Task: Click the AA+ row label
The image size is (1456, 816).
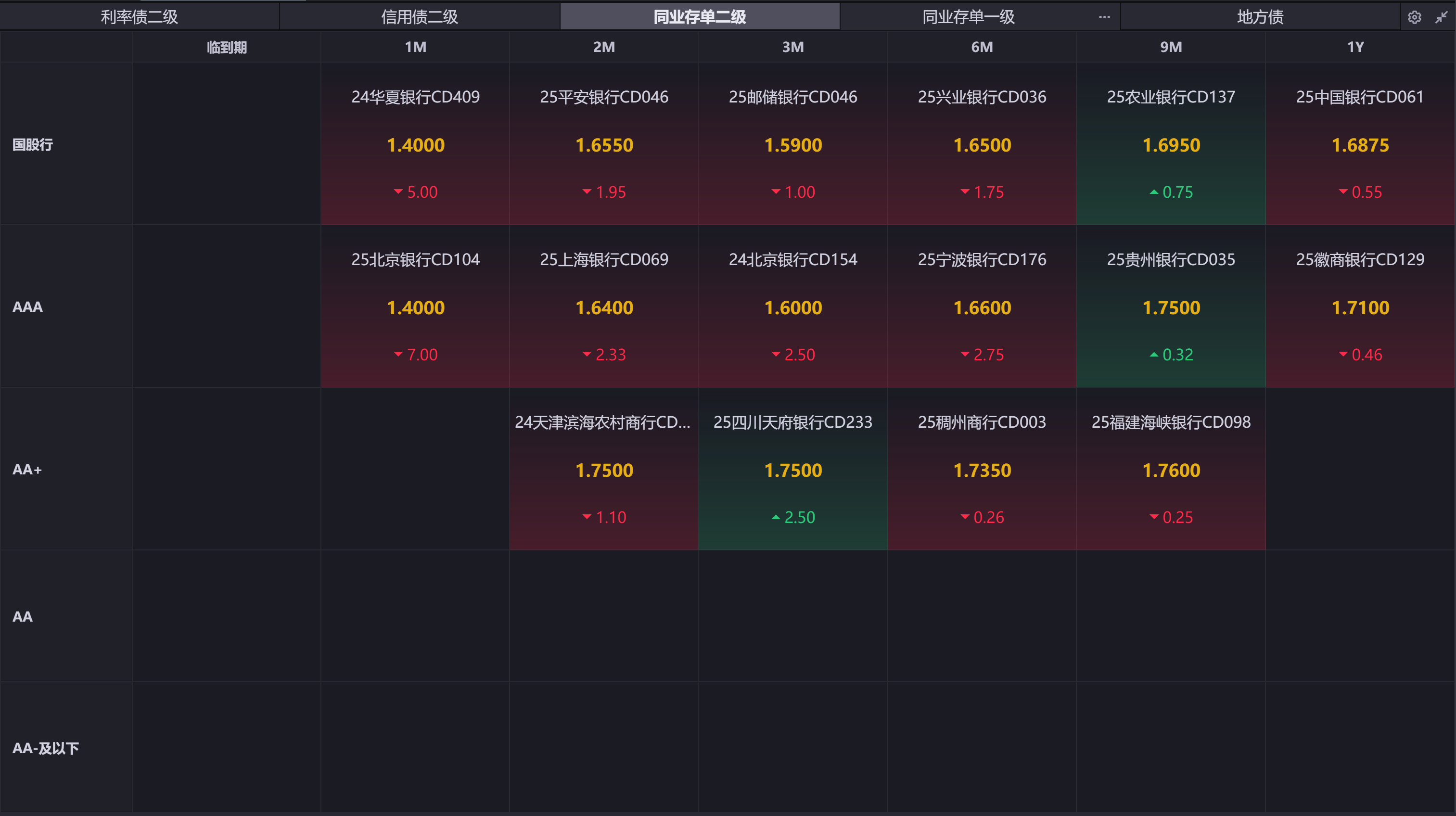Action: coord(27,470)
